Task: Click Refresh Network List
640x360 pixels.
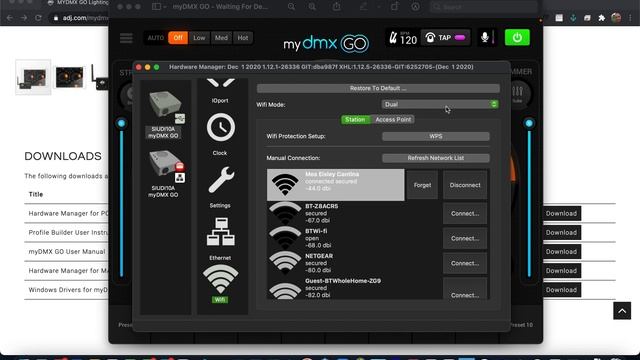Action: pyautogui.click(x=436, y=158)
